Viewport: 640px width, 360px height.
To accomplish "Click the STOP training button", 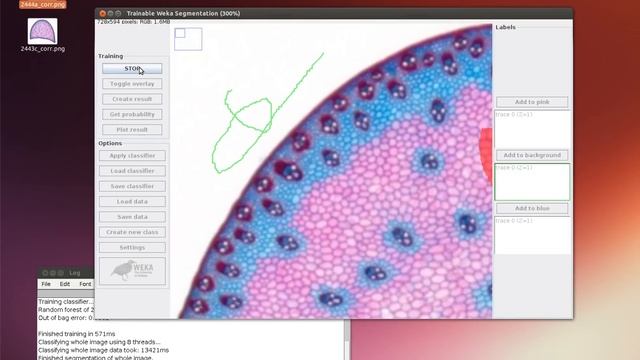I will (x=132, y=69).
